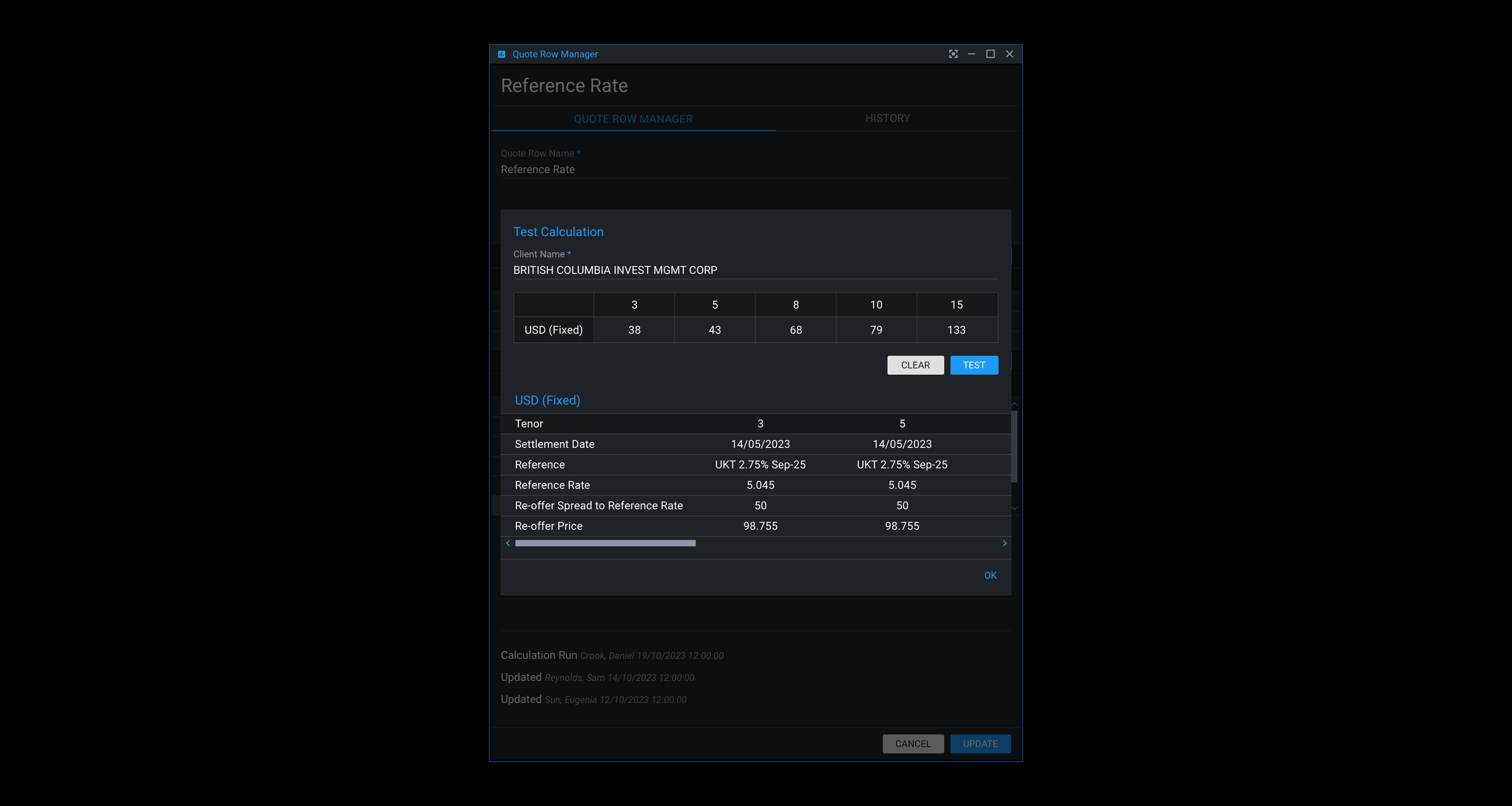1512x806 pixels.
Task: Select the spread value 68 under tenor 8
Action: [795, 330]
